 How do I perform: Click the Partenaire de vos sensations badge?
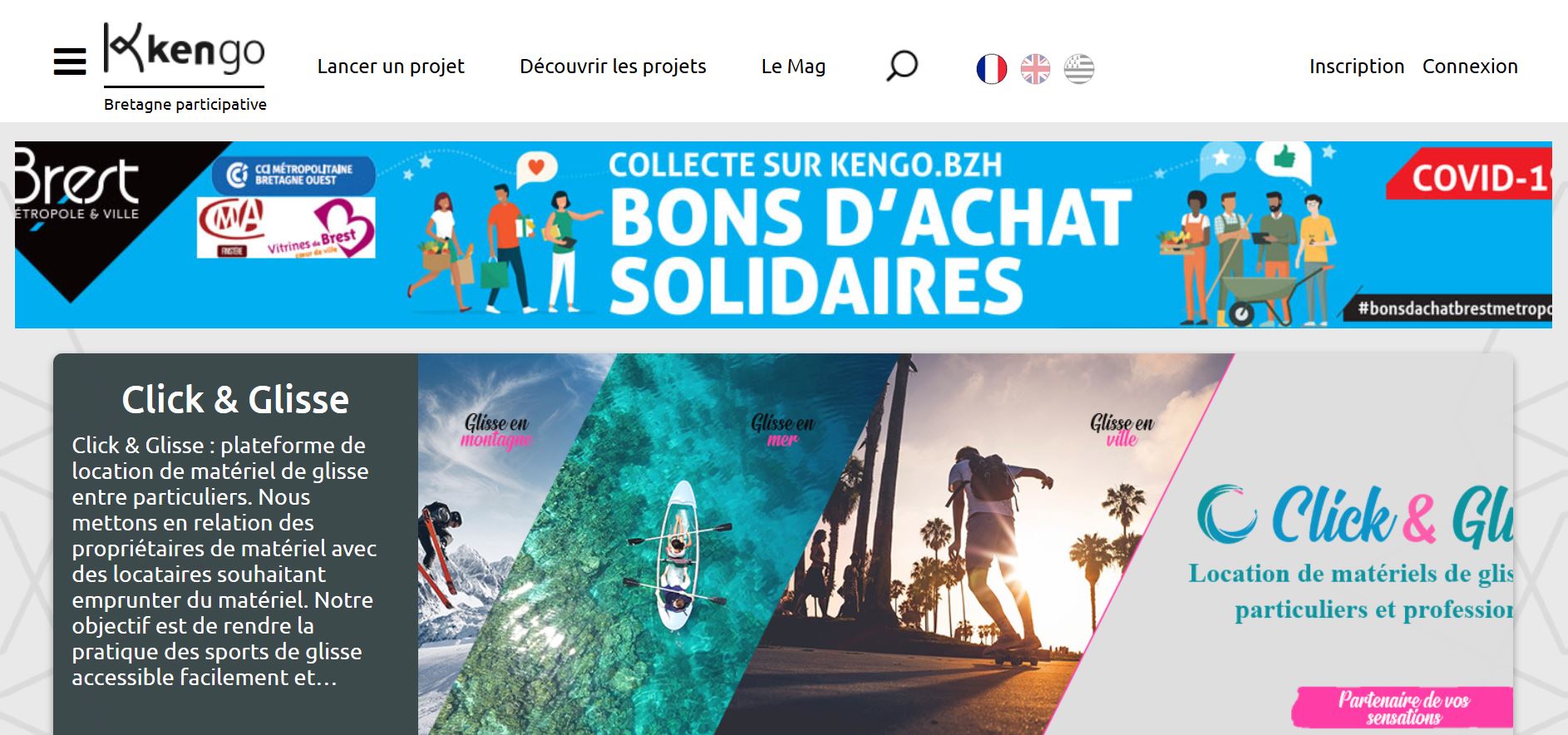pyautogui.click(x=1403, y=708)
